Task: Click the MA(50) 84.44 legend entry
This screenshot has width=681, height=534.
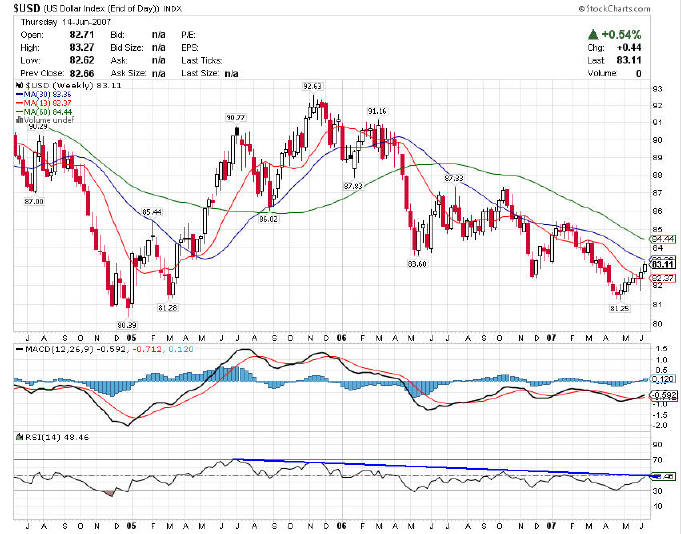Action: [x=48, y=112]
